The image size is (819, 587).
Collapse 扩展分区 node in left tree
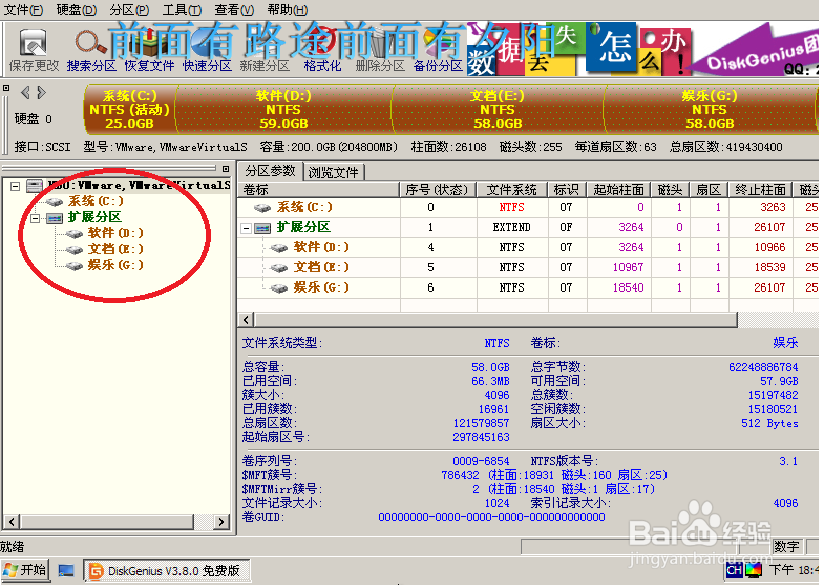click(x=35, y=218)
